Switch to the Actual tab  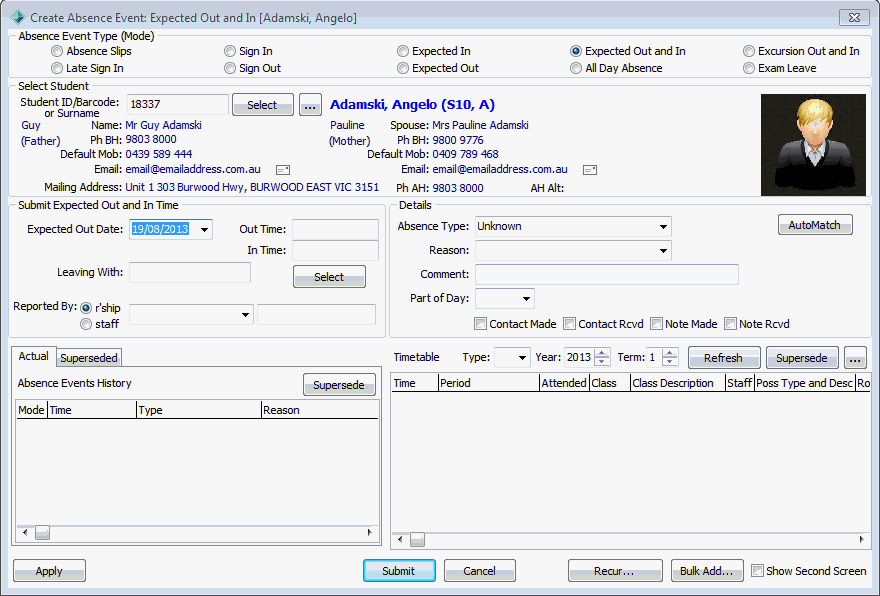(x=34, y=356)
